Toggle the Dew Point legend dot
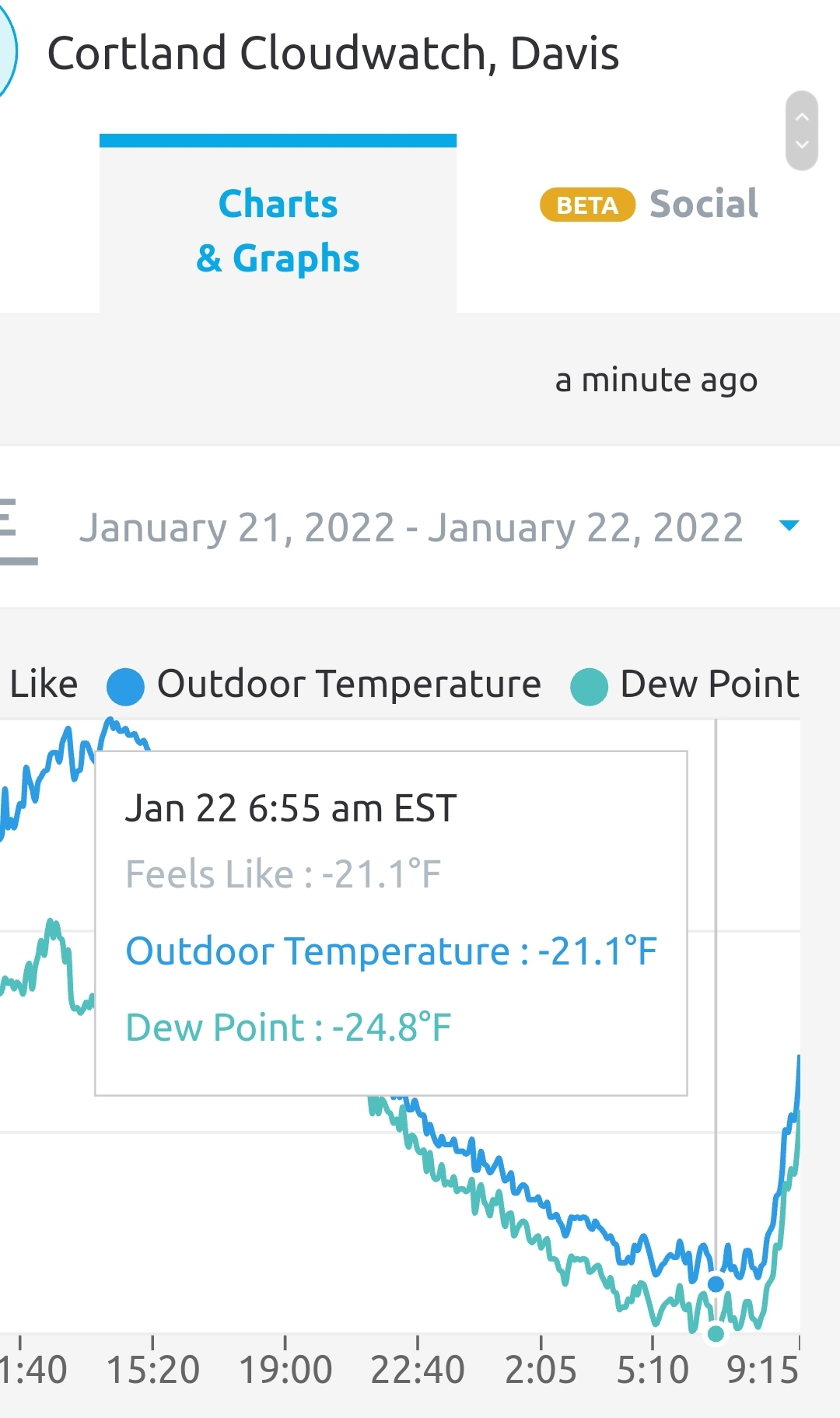This screenshot has height=1418, width=840. coord(589,687)
